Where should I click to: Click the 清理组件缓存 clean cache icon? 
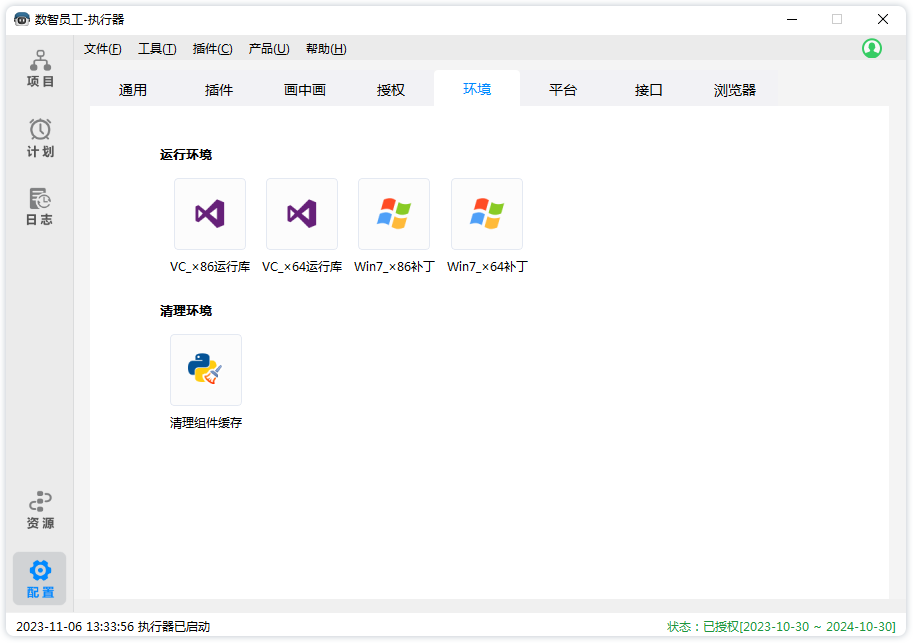click(206, 370)
